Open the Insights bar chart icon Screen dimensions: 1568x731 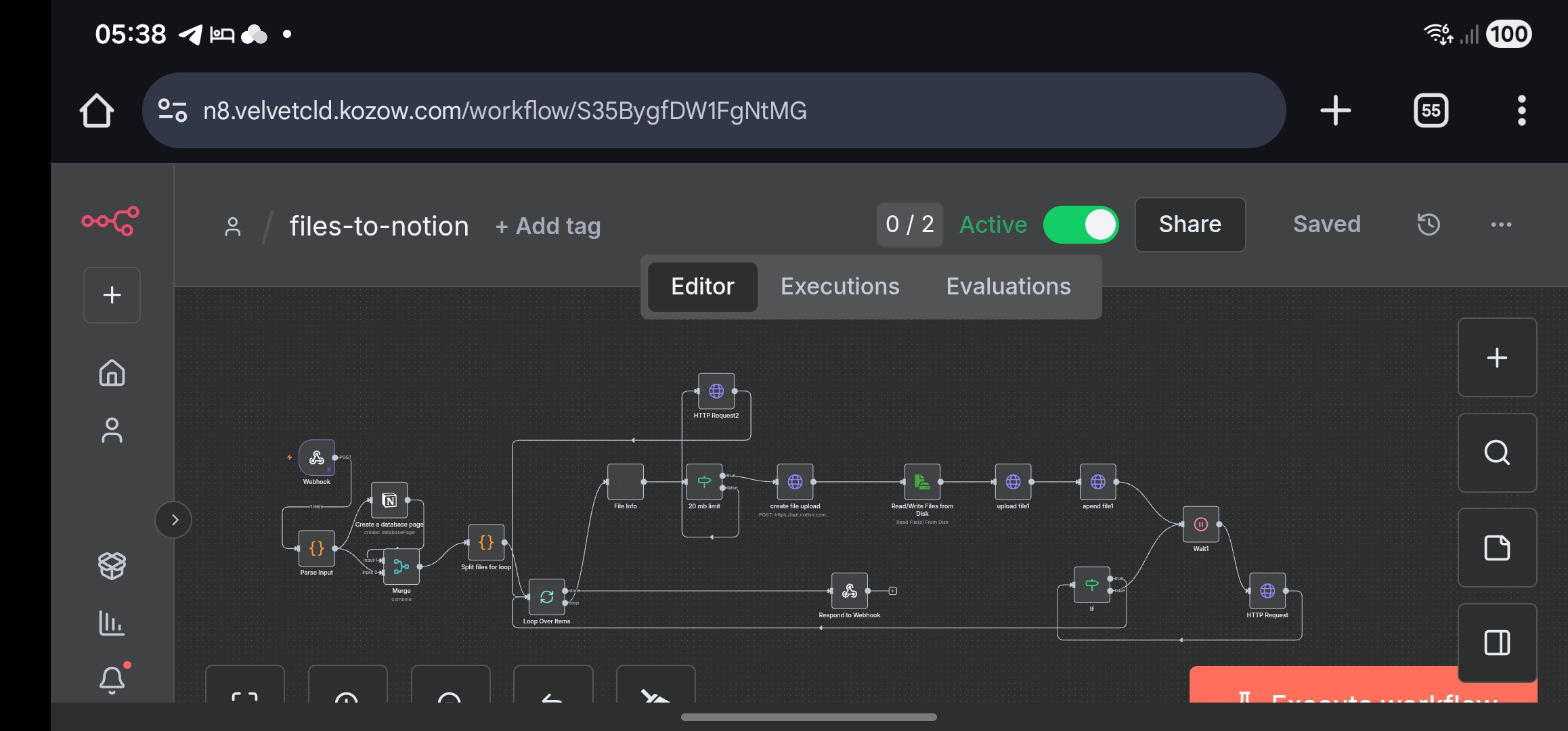pos(112,623)
